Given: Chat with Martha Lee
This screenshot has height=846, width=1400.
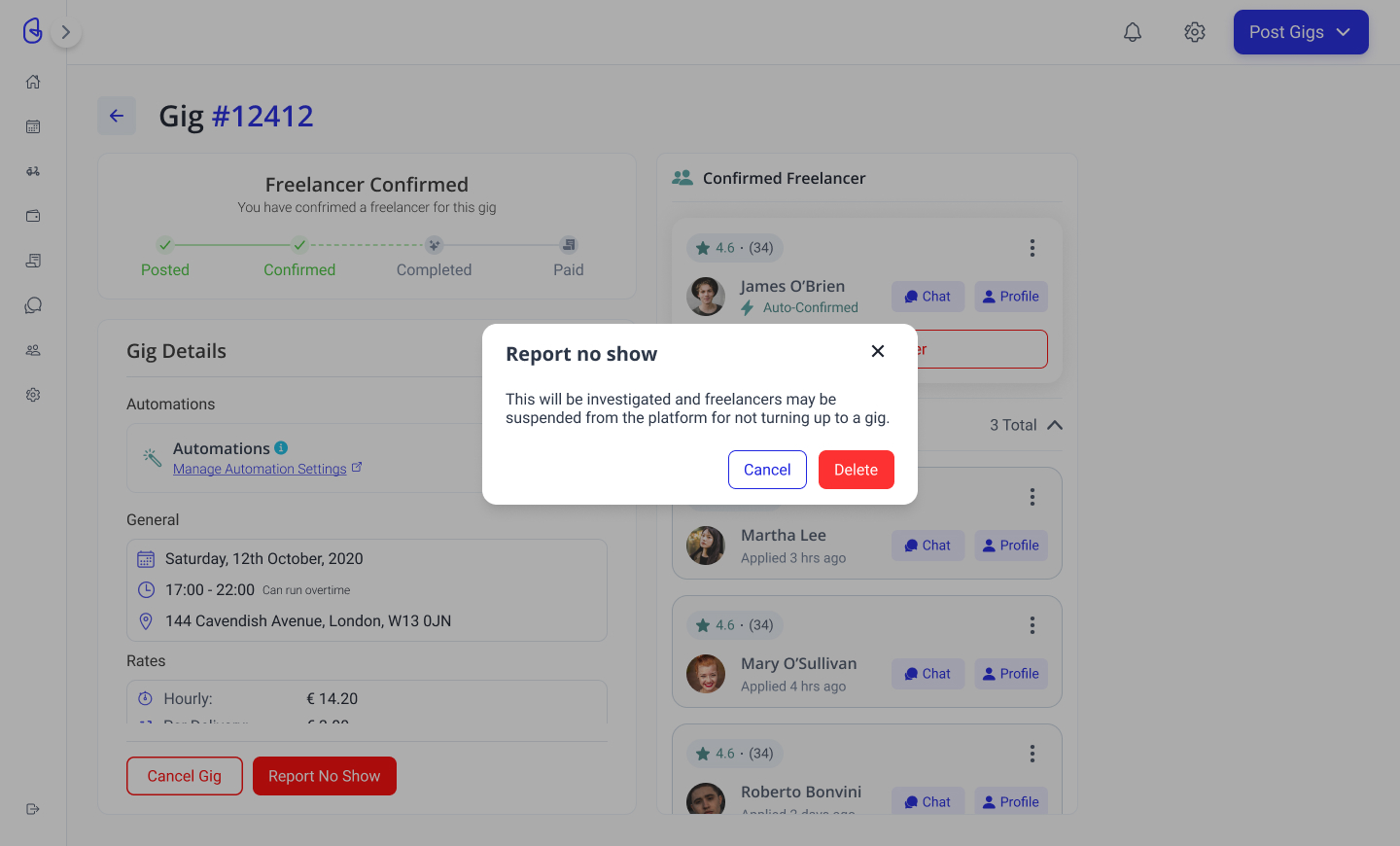Looking at the screenshot, I should (927, 546).
